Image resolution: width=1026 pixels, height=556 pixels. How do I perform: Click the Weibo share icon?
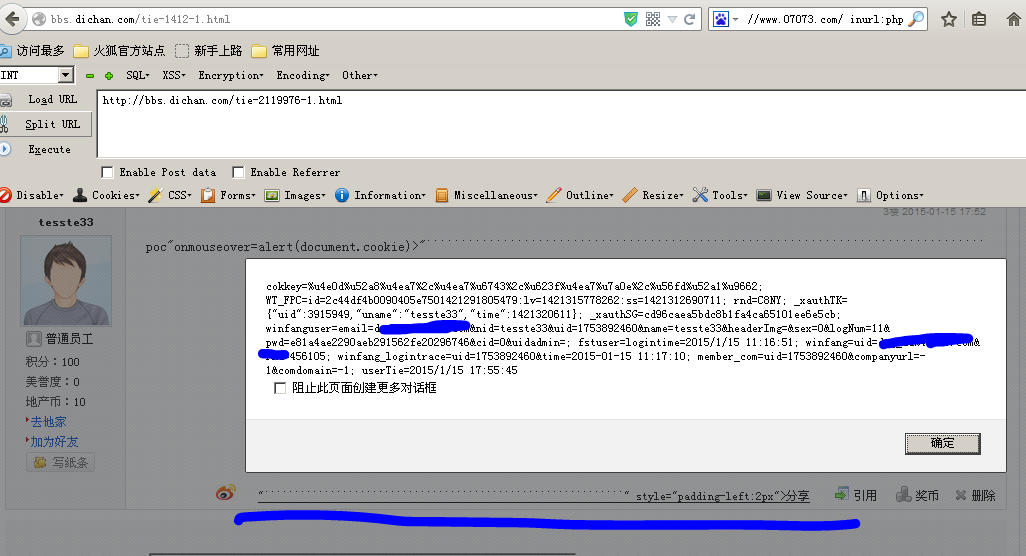226,493
